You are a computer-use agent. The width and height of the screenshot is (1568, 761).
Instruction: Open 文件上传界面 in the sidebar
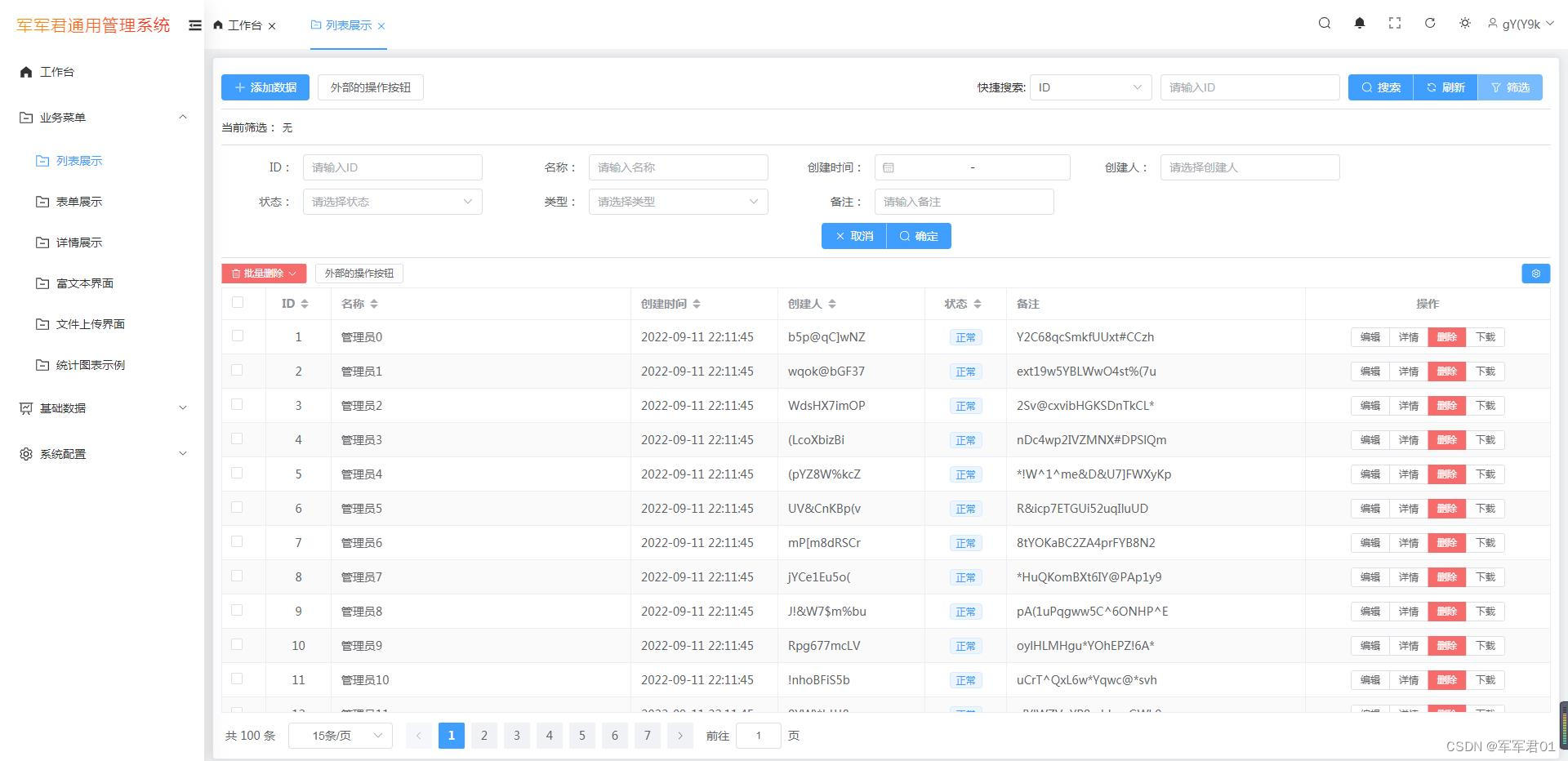[91, 324]
